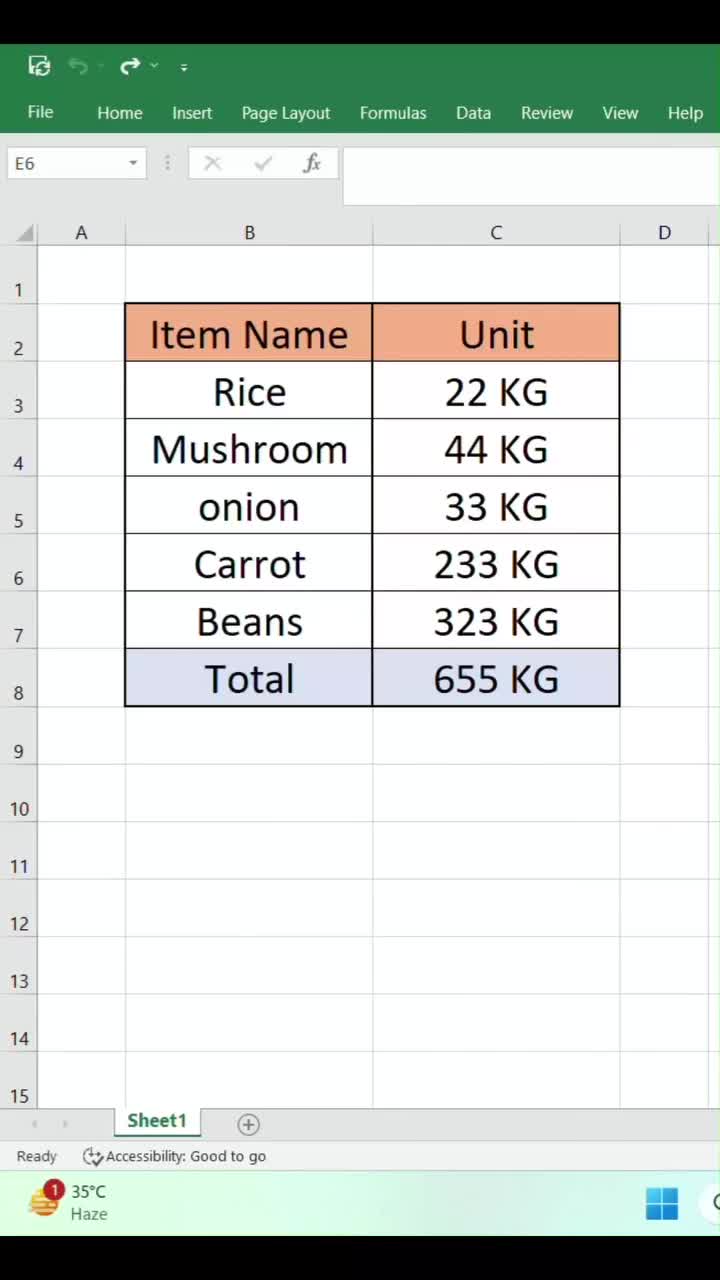Open the File menu

tap(40, 112)
